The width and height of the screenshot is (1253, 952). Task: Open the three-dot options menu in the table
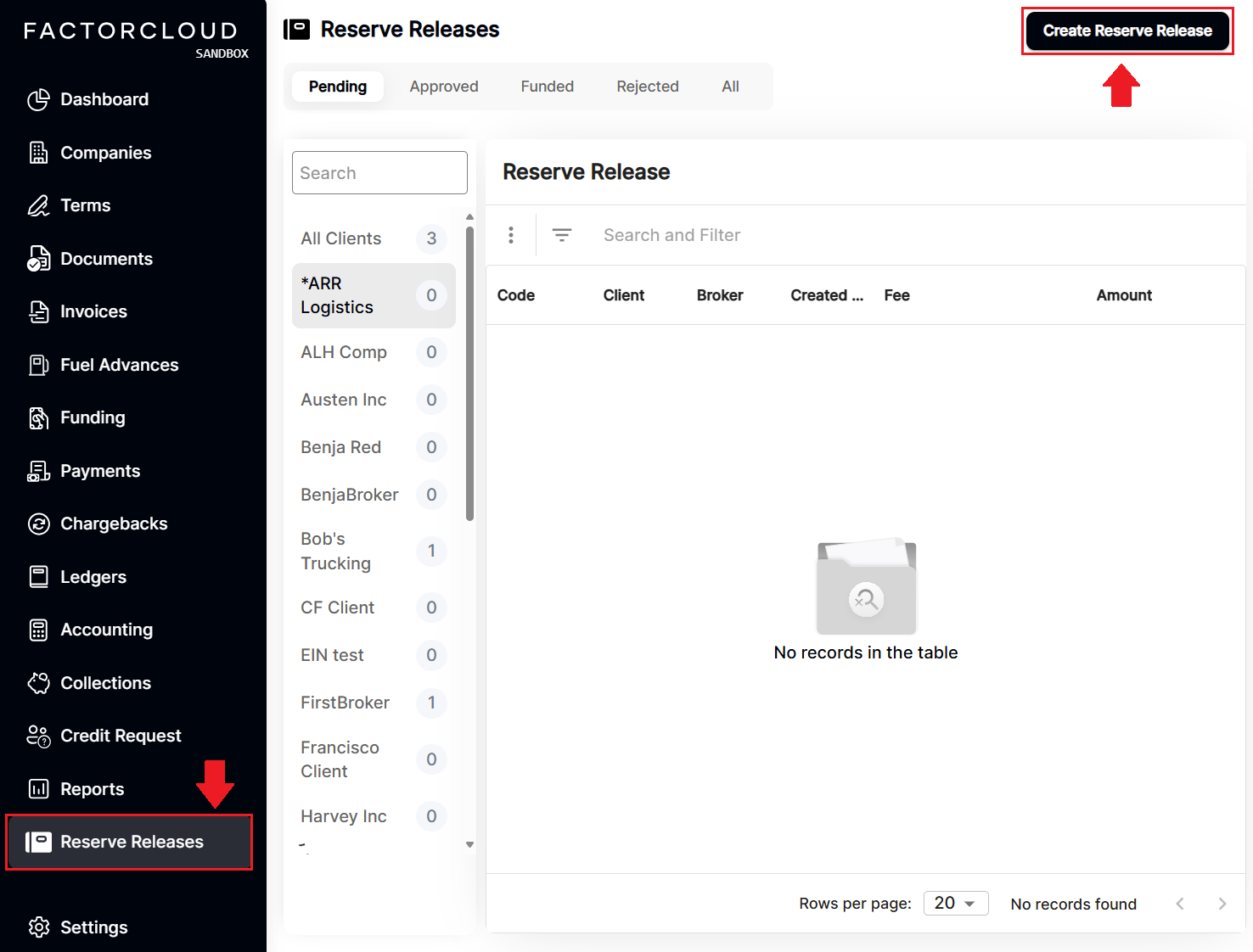[511, 235]
